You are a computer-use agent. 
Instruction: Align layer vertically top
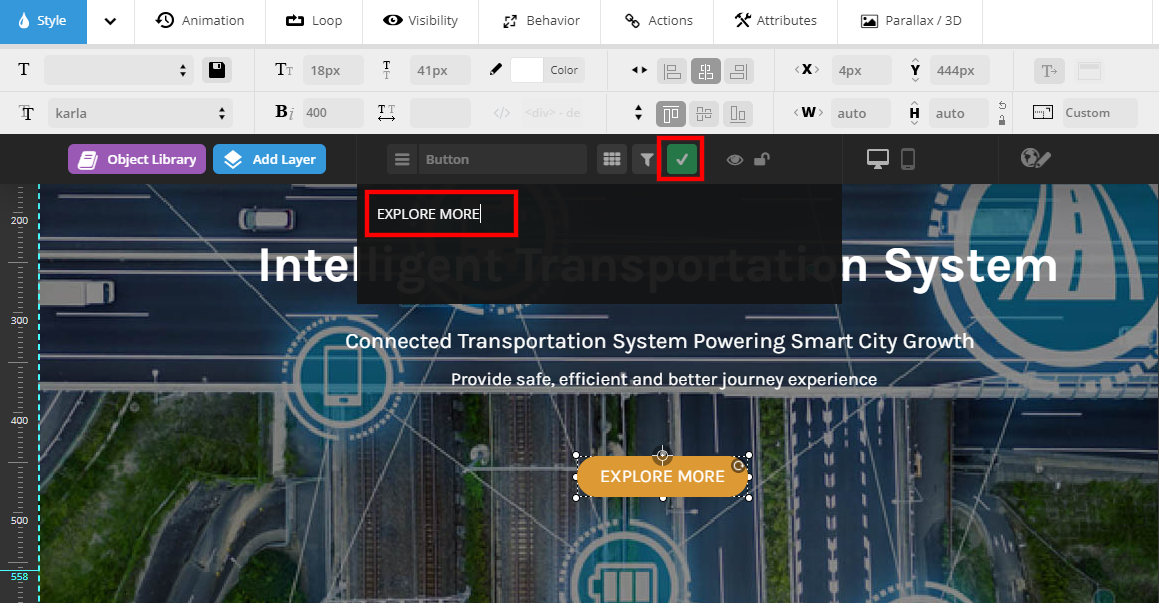pos(670,114)
